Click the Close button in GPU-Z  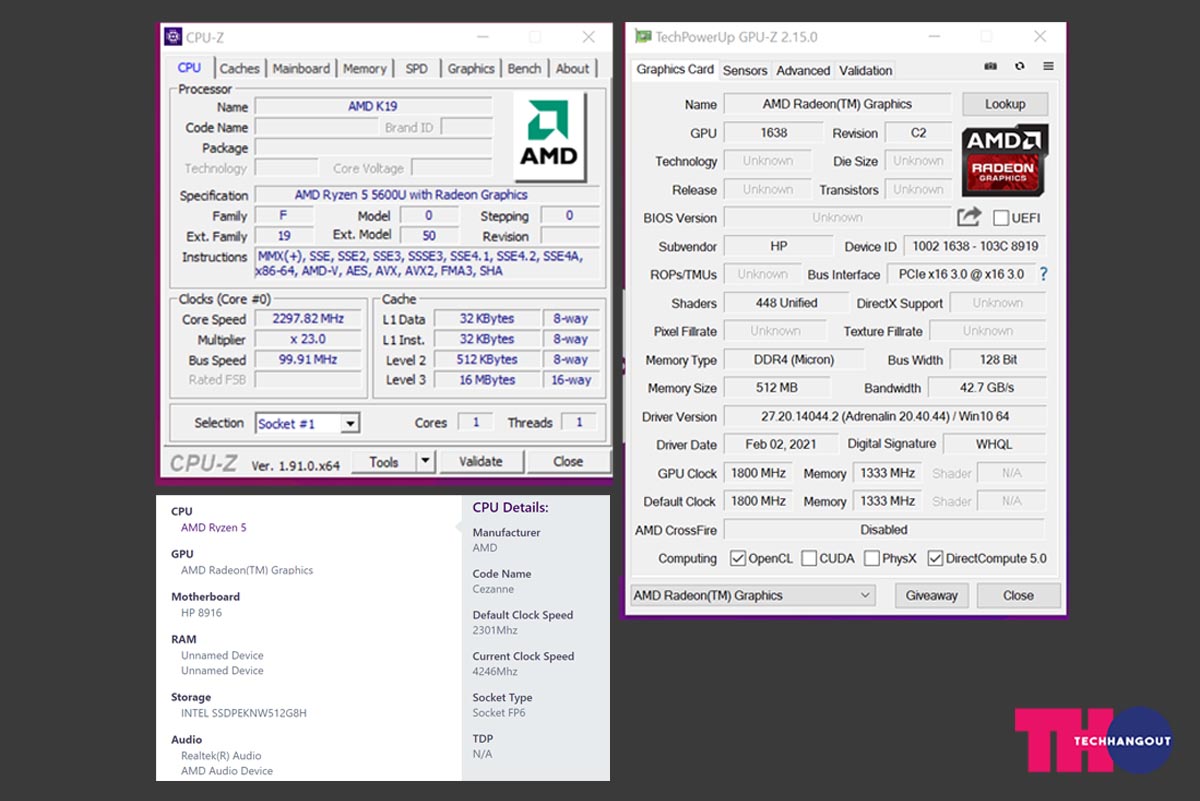coord(1018,595)
